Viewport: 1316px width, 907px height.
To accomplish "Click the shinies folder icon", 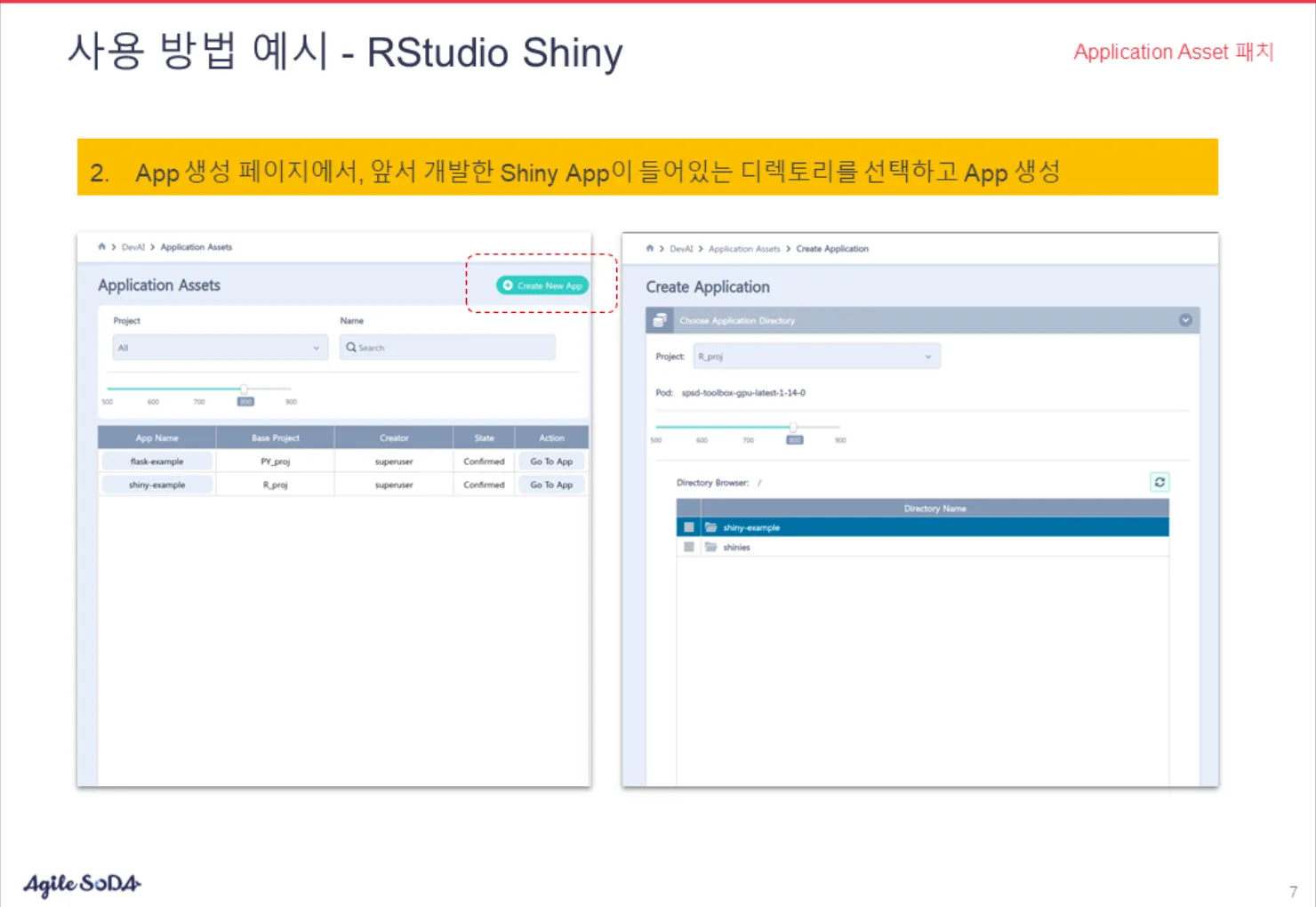I will click(x=711, y=547).
